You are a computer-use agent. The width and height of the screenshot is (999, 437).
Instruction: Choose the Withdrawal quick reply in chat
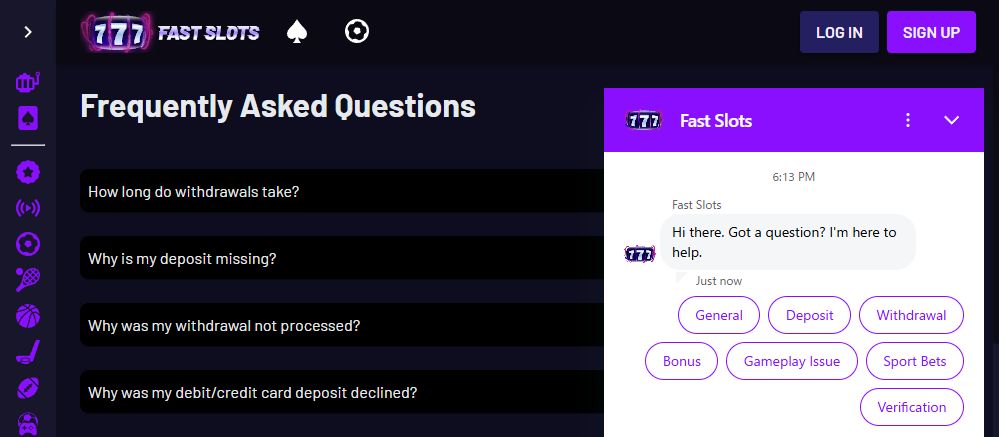pyautogui.click(x=911, y=315)
